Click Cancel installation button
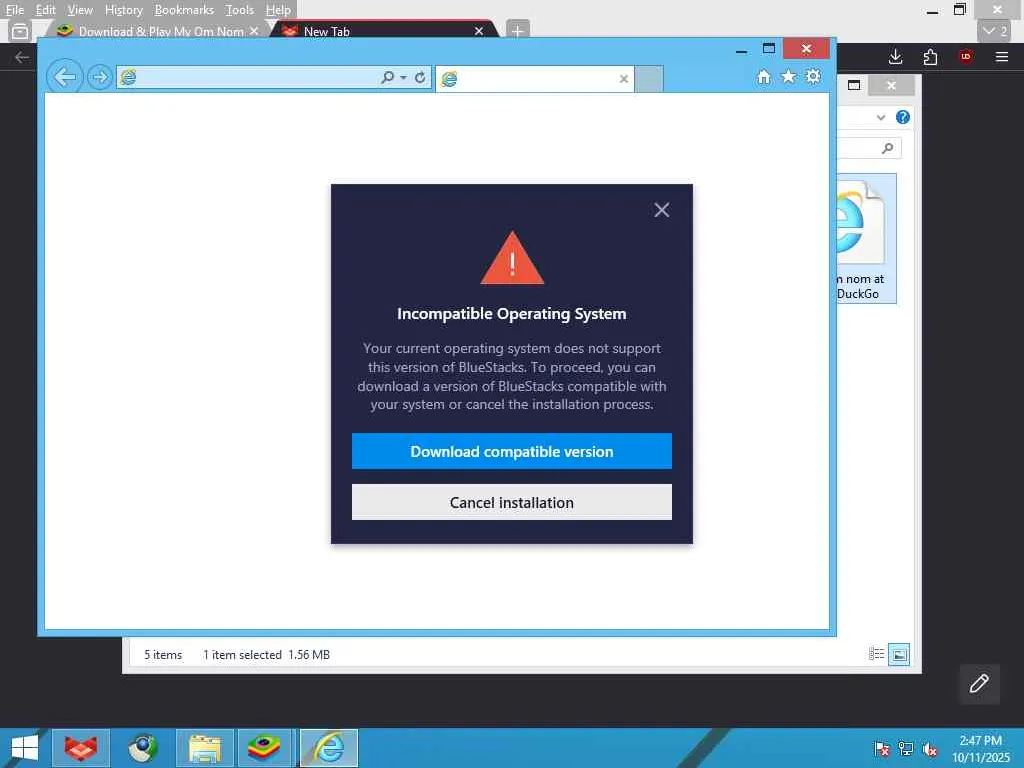Image resolution: width=1024 pixels, height=768 pixels. [x=511, y=502]
